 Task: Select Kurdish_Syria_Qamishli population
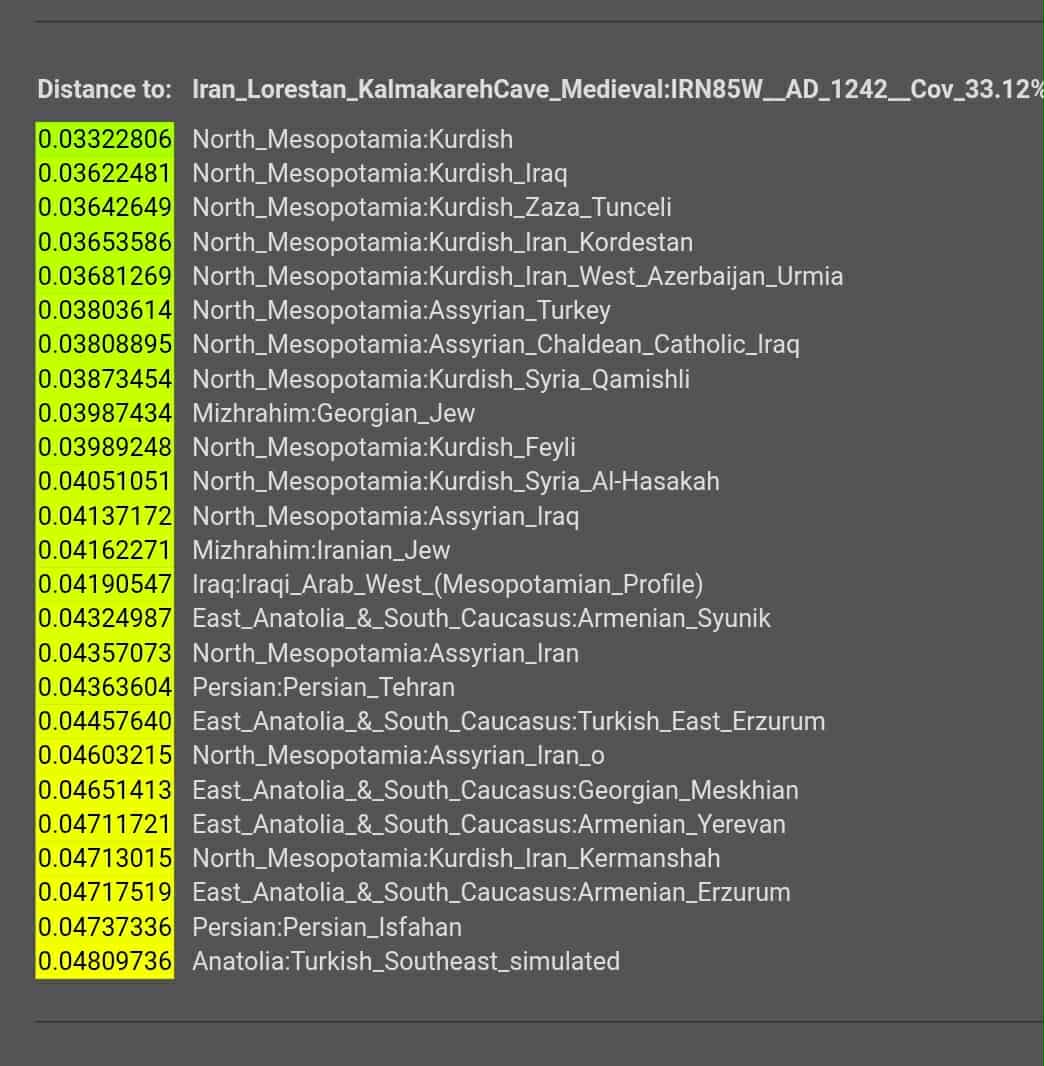click(441, 379)
